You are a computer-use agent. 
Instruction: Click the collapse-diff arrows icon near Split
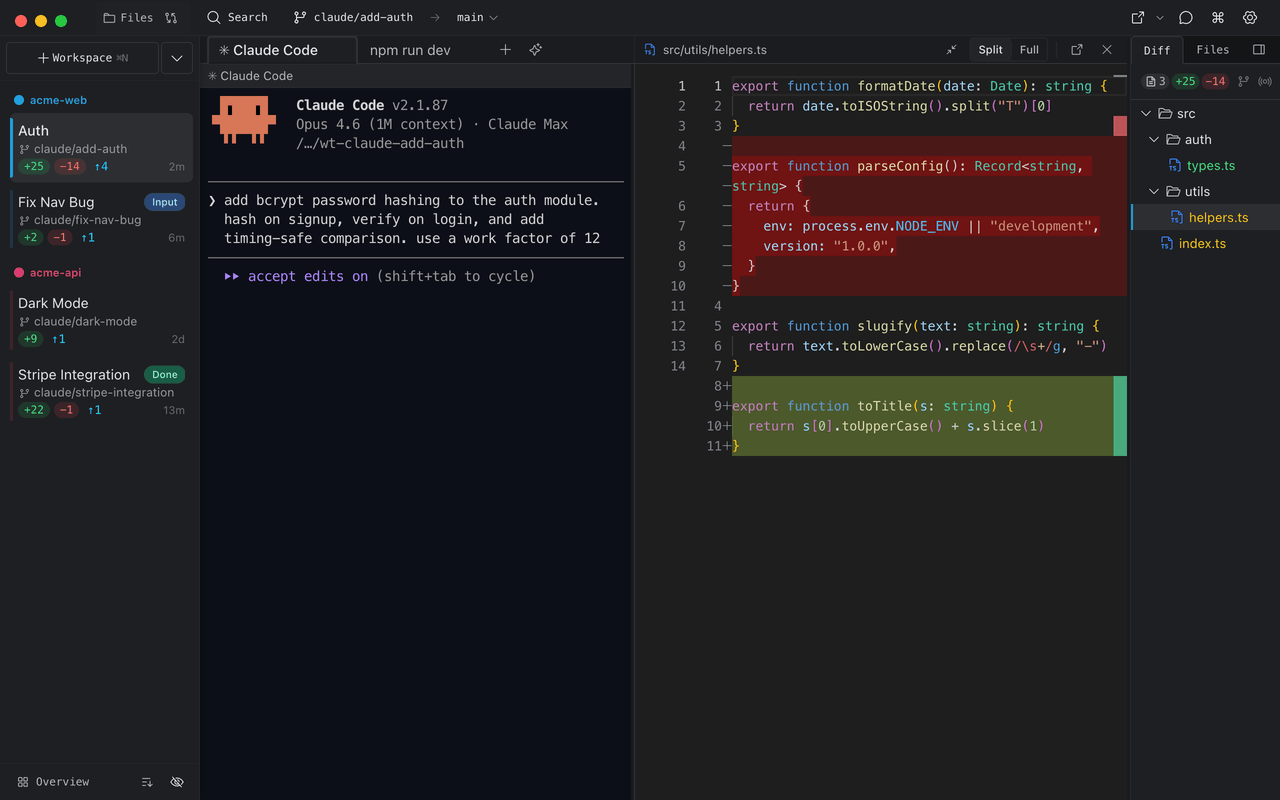pos(952,49)
